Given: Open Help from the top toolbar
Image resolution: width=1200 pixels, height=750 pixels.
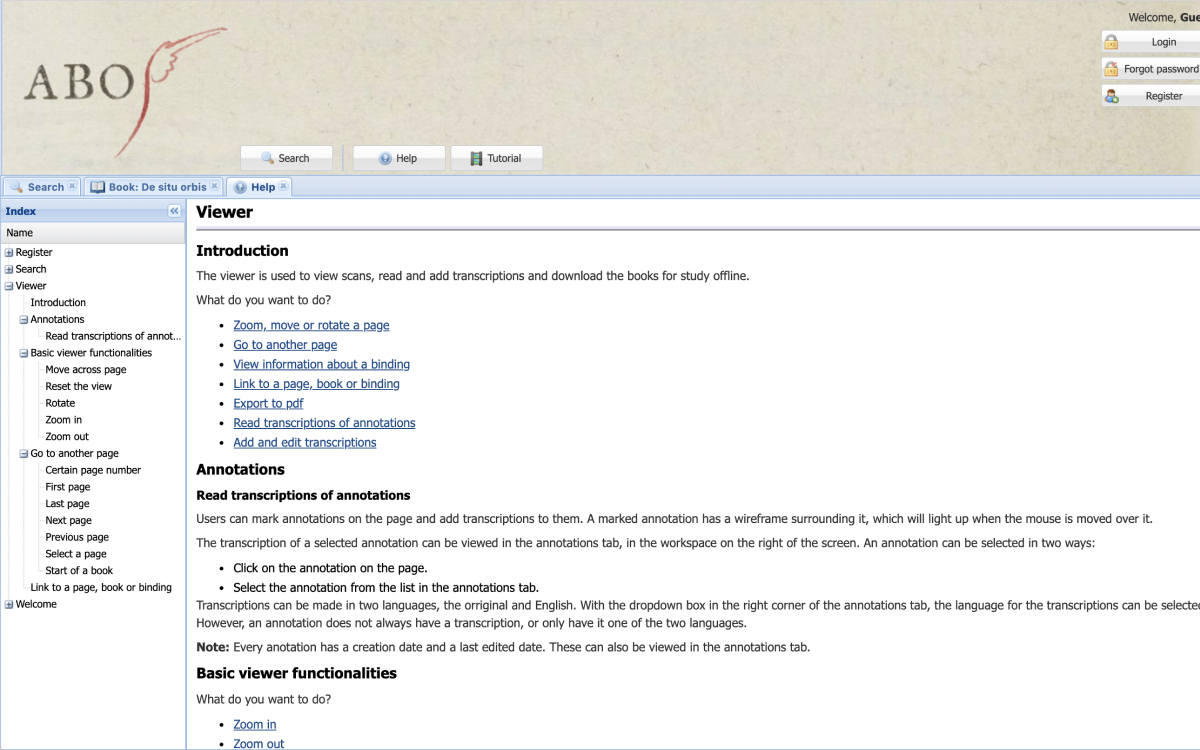Looking at the screenshot, I should [399, 158].
